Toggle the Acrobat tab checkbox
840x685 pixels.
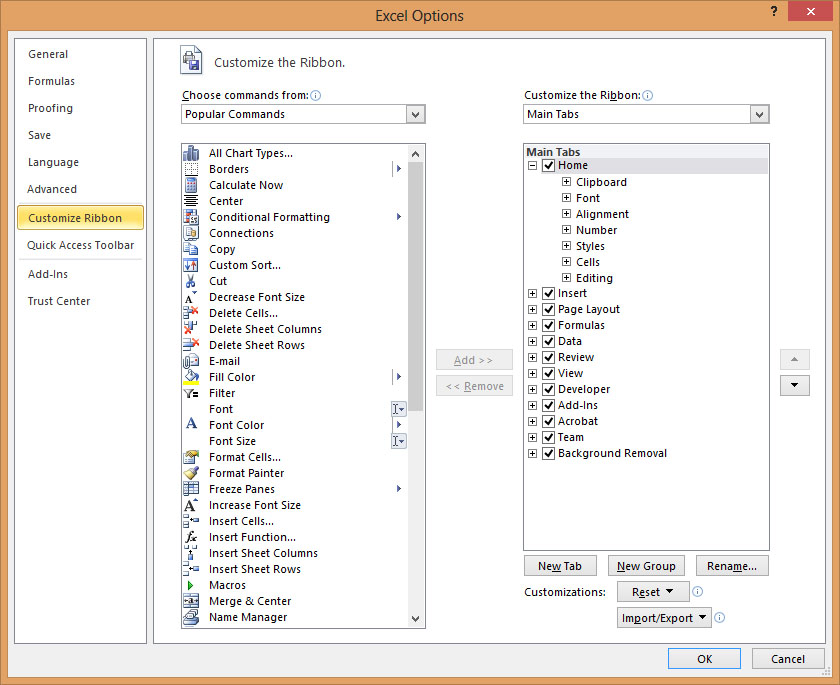[x=548, y=421]
